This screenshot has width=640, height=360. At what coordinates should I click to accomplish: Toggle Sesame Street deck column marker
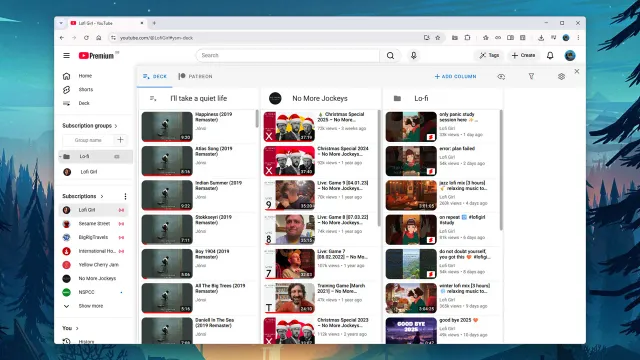[121, 224]
